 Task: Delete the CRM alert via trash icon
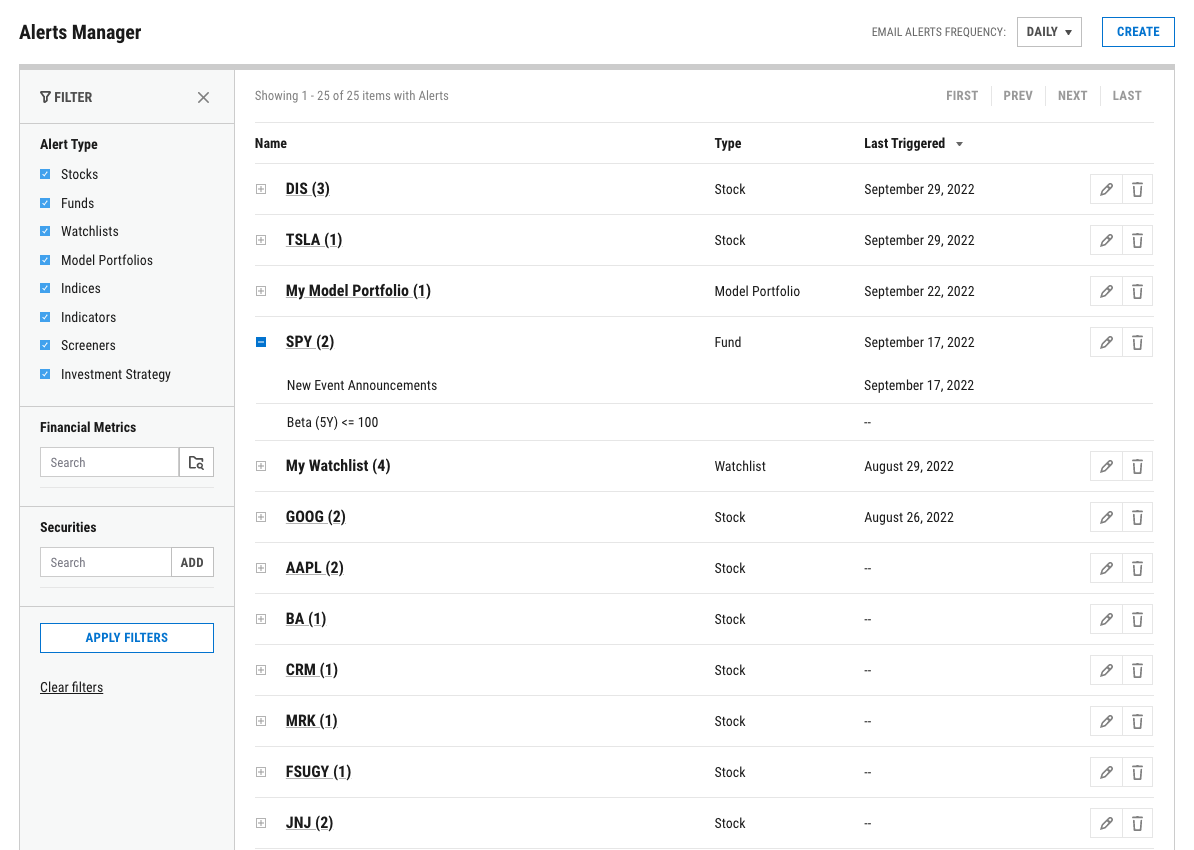click(1137, 671)
